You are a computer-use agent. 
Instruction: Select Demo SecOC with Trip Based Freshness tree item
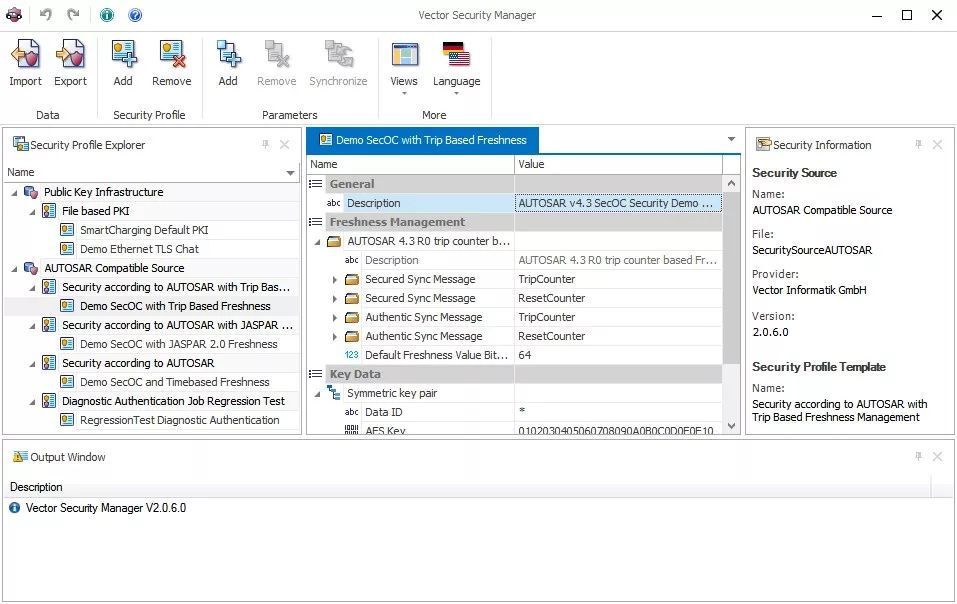(175, 306)
